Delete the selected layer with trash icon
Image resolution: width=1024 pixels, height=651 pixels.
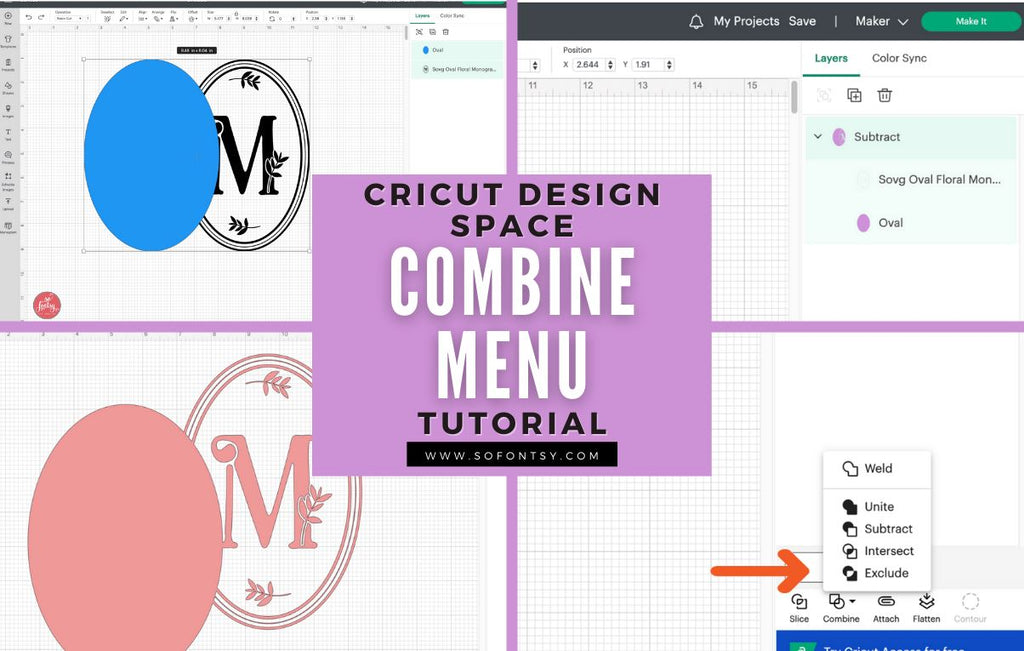click(x=886, y=95)
